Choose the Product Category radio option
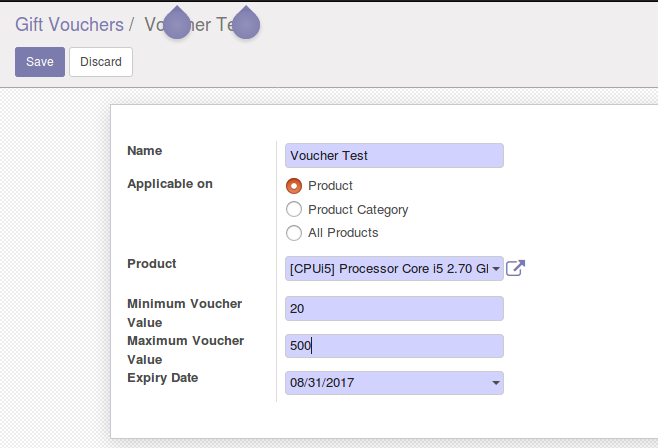This screenshot has width=658, height=448. coord(294,209)
